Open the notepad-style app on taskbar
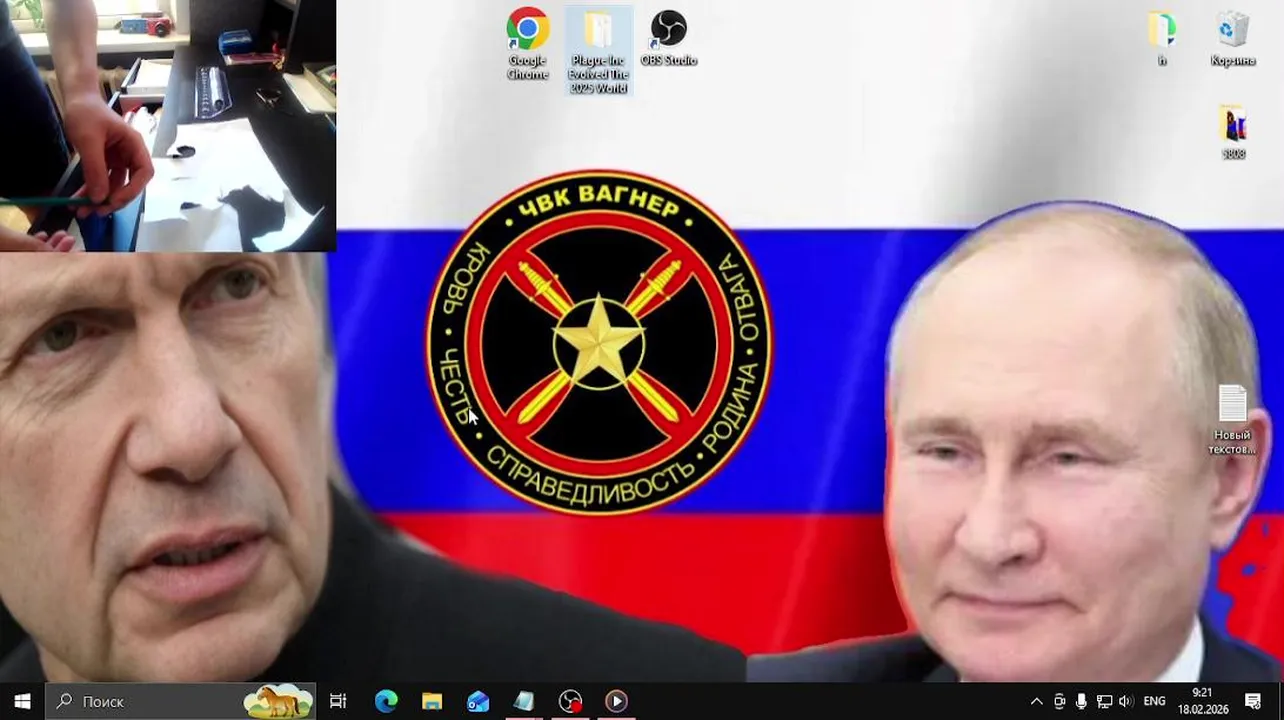The image size is (1284, 720). [524, 701]
